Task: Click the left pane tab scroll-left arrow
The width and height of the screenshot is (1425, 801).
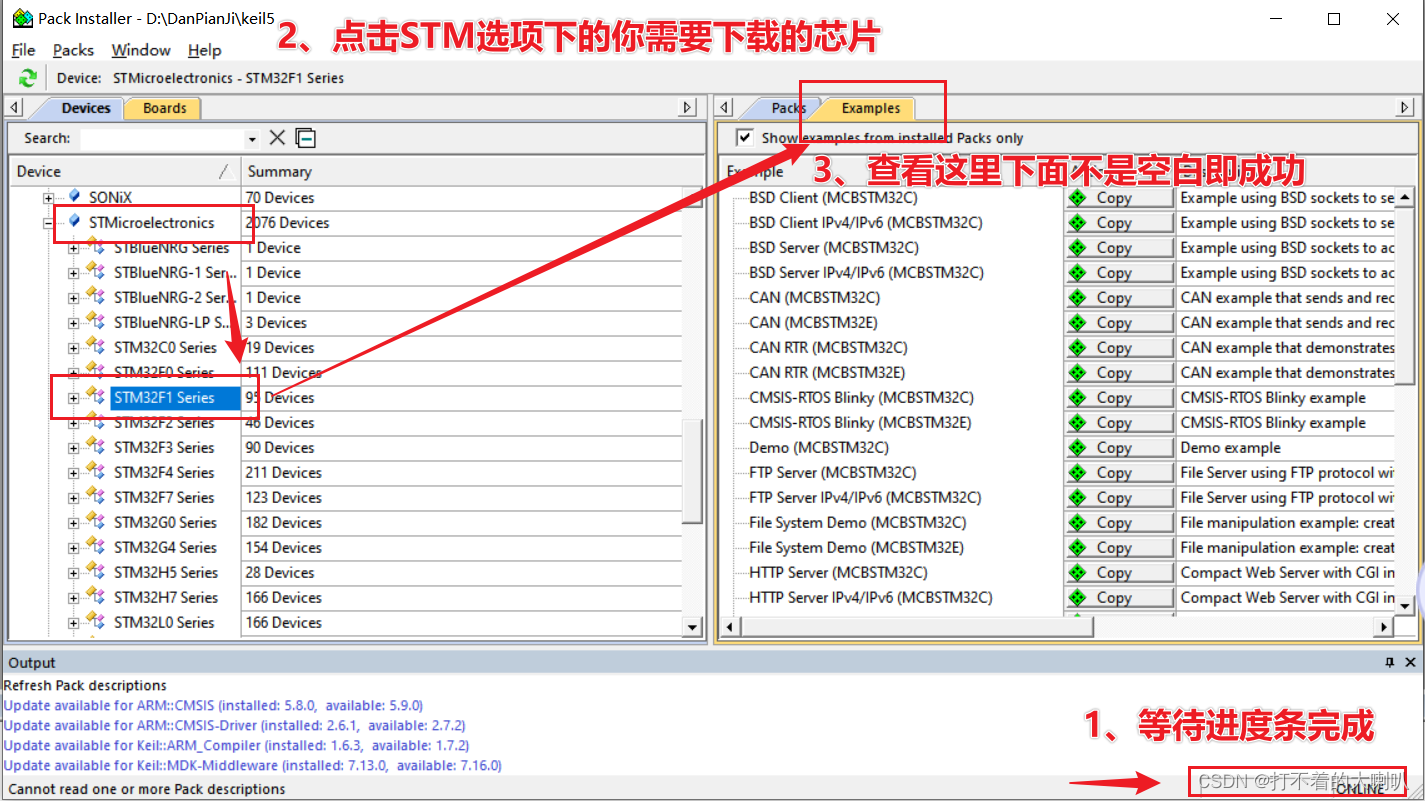Action: click(x=15, y=107)
